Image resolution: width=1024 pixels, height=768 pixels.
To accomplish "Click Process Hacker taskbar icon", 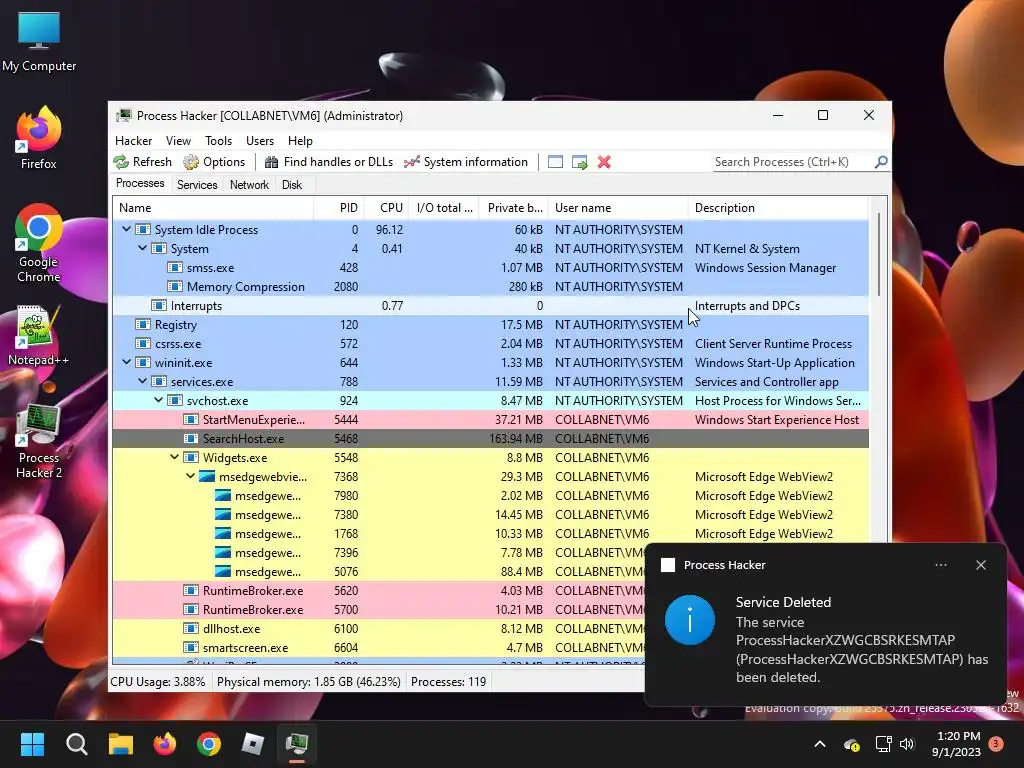I will (x=297, y=744).
